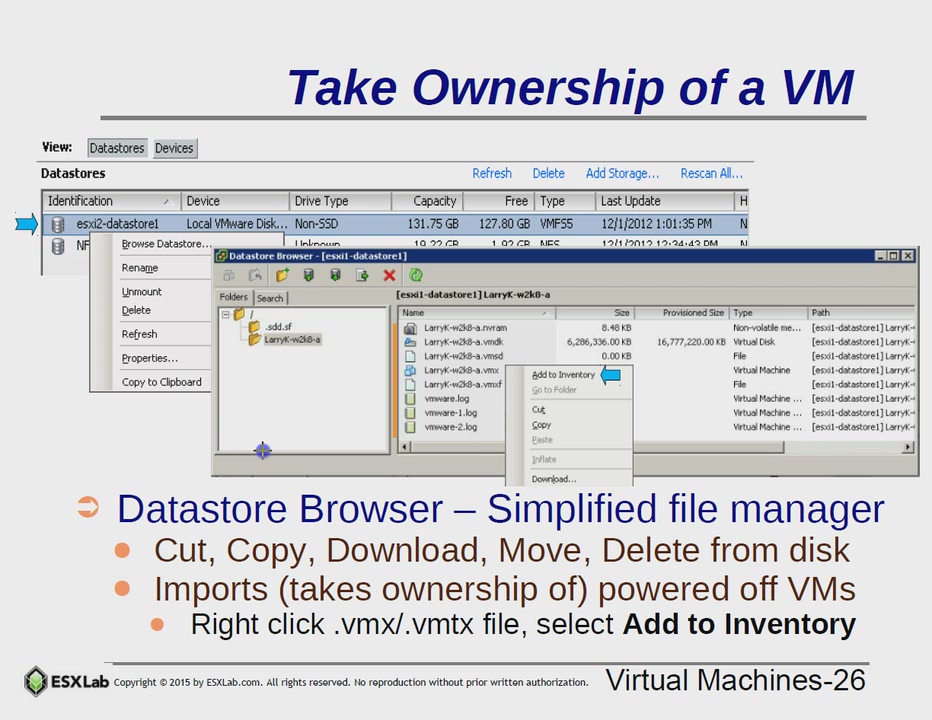This screenshot has height=720, width=932.
Task: Click the document with green arrow toolbar icon
Action: pyautogui.click(x=362, y=275)
